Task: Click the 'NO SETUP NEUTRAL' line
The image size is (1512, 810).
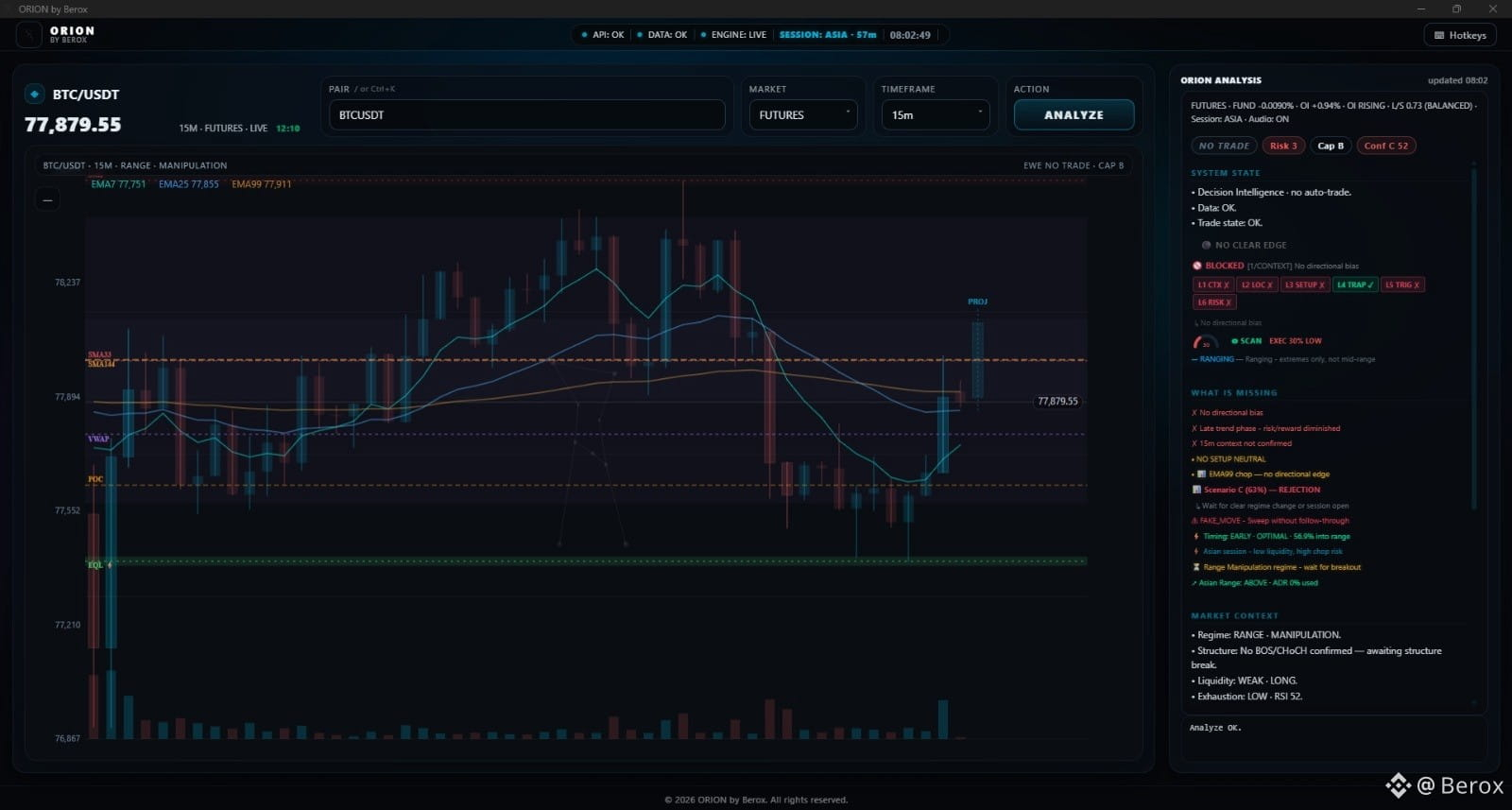Action: (x=1228, y=459)
